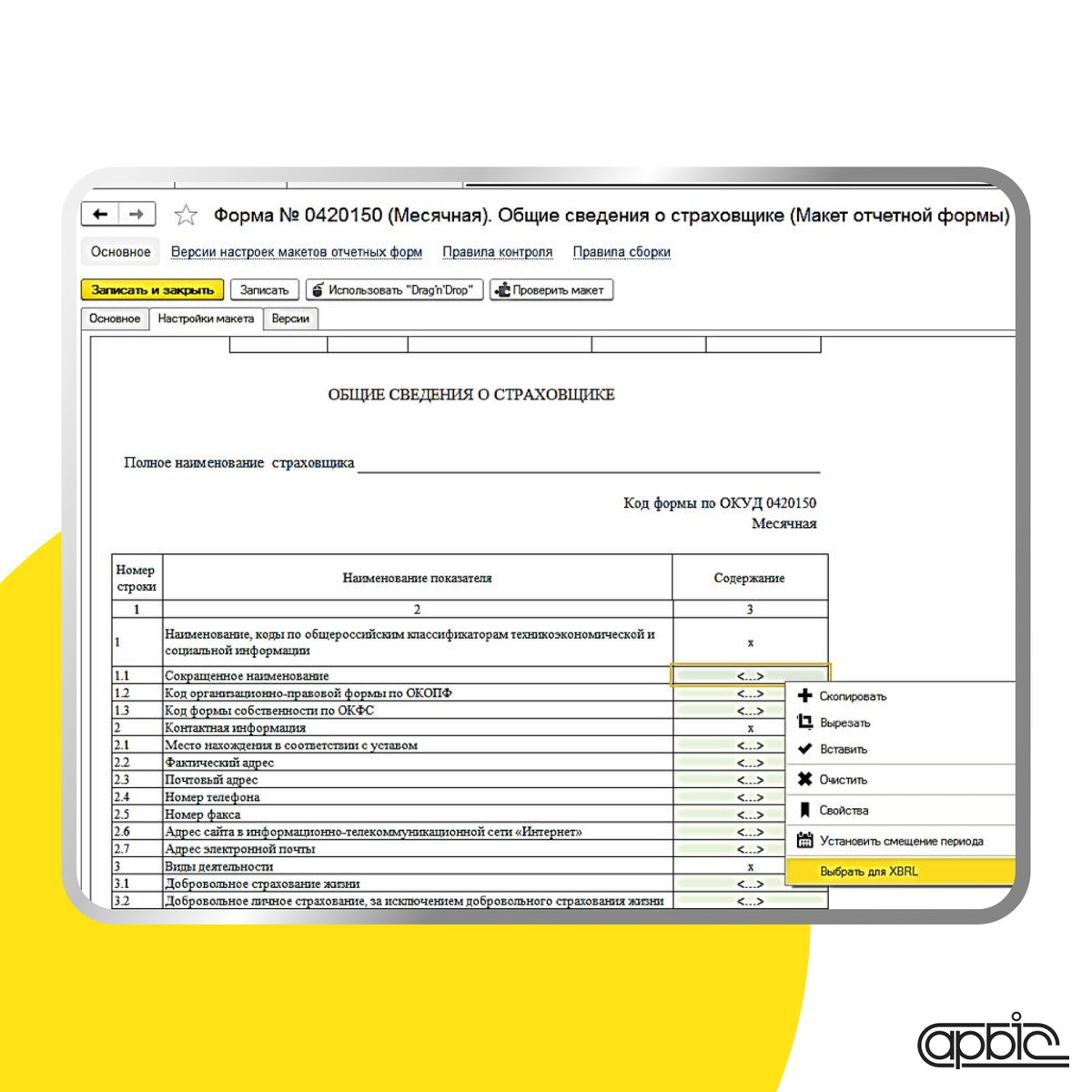Switch to the Основное form tab

point(115,318)
